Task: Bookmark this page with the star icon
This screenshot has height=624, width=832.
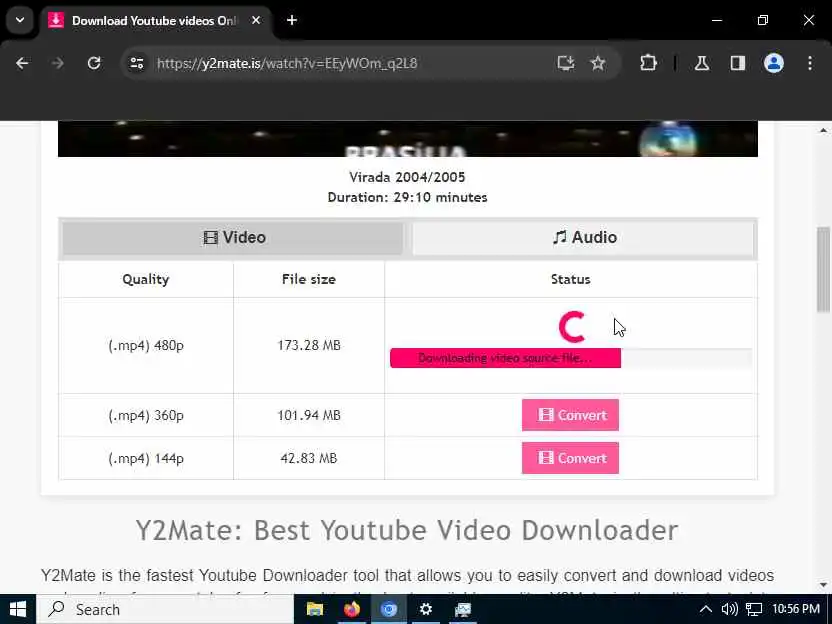Action: tap(598, 63)
